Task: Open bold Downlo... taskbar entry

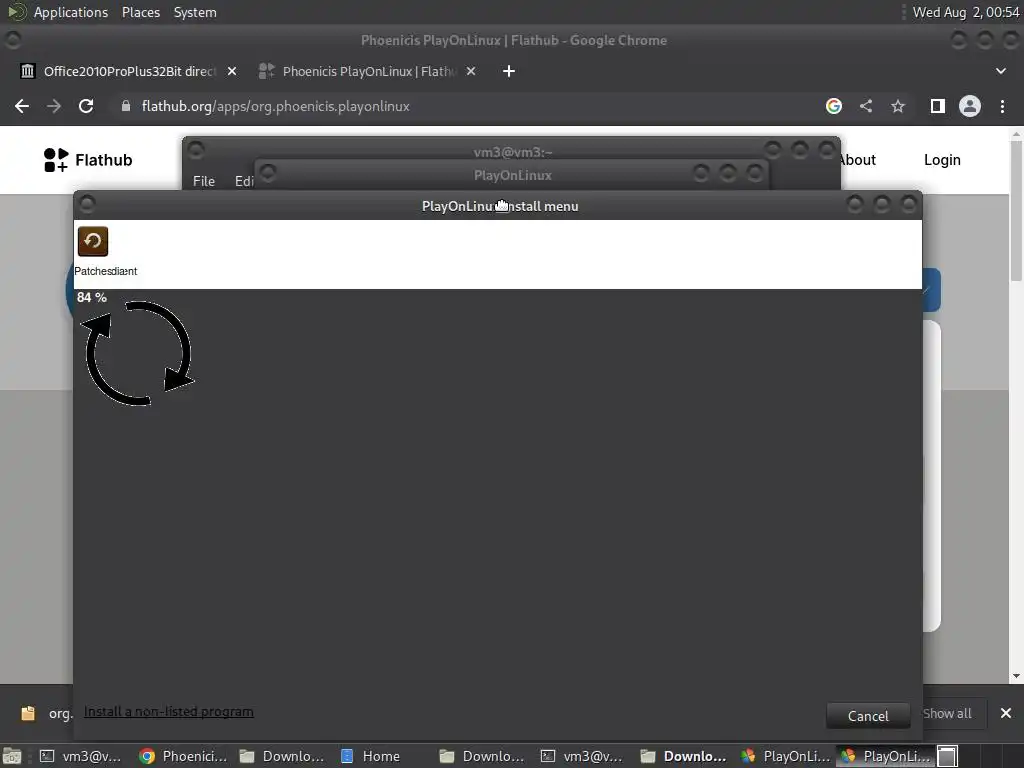Action: click(x=684, y=756)
